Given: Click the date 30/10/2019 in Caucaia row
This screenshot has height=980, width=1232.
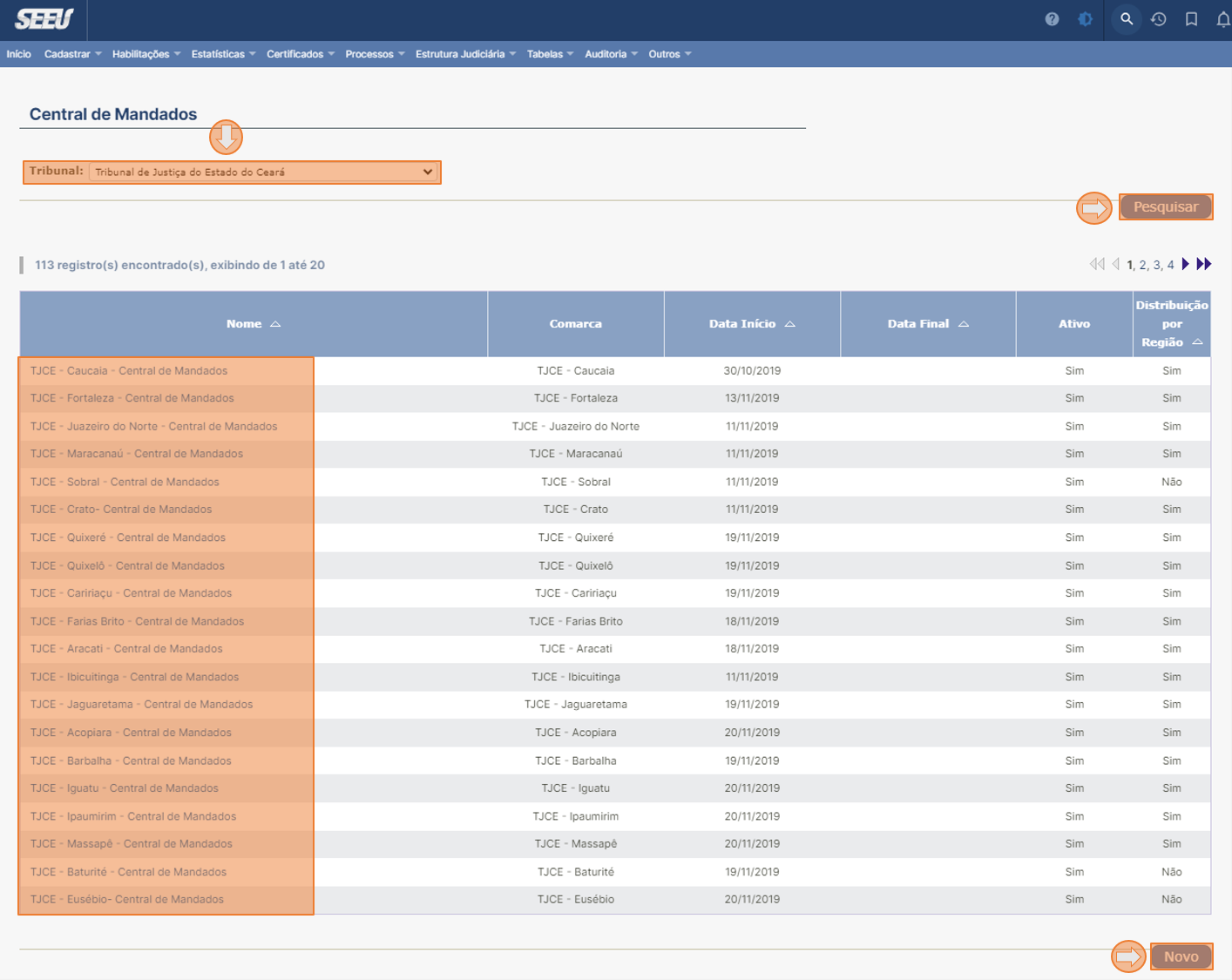Looking at the screenshot, I should pyautogui.click(x=752, y=370).
